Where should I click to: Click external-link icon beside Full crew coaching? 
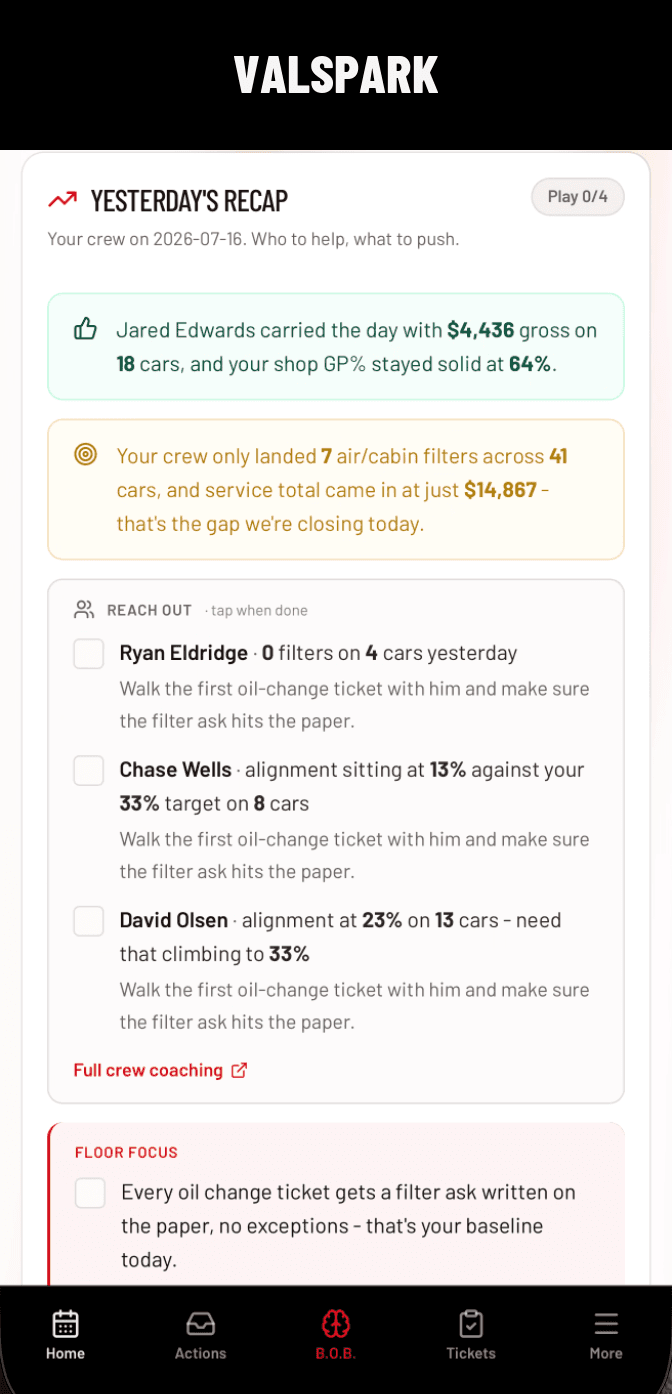(x=239, y=1070)
